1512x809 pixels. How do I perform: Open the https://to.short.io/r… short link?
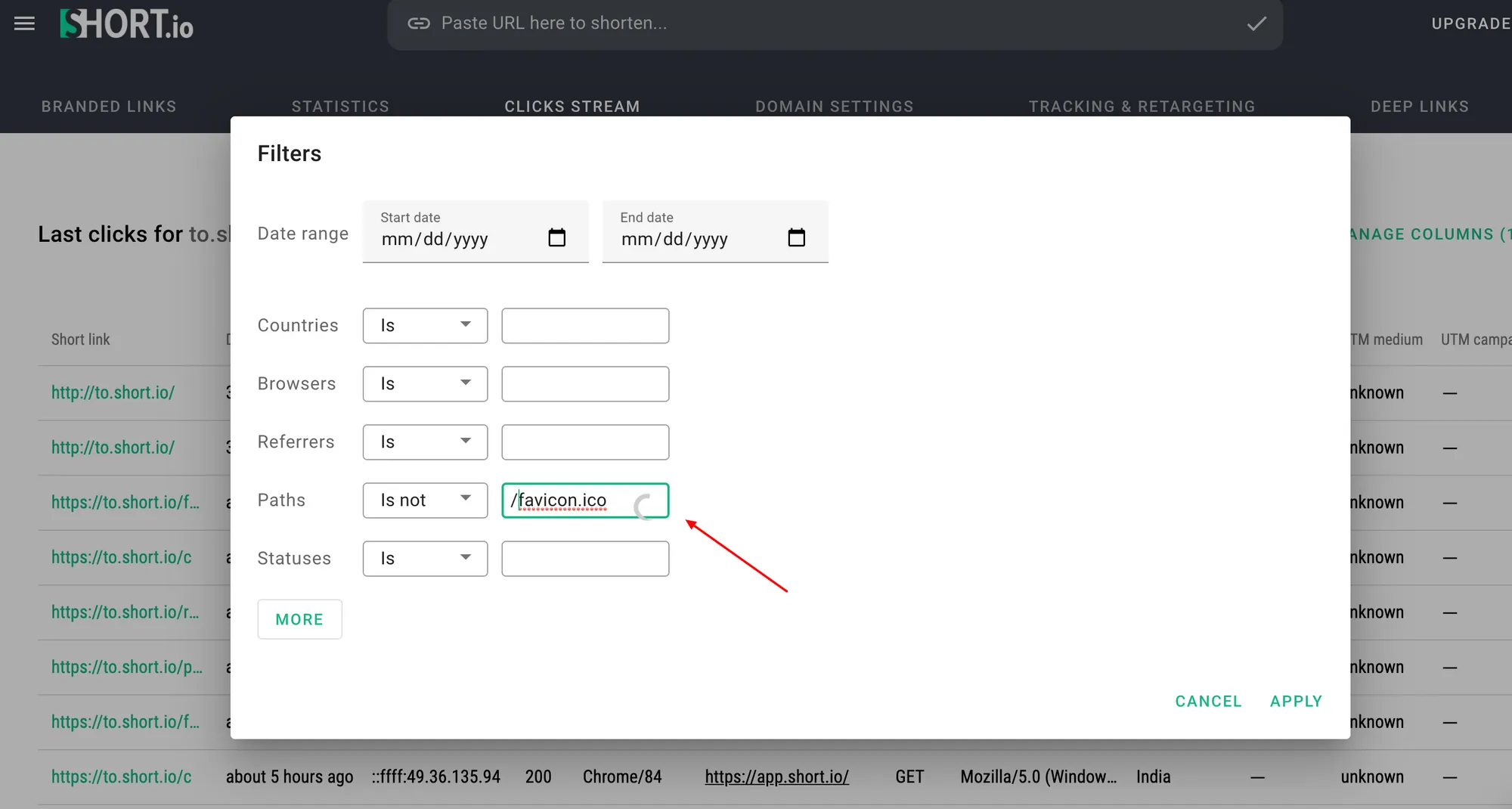tap(125, 612)
